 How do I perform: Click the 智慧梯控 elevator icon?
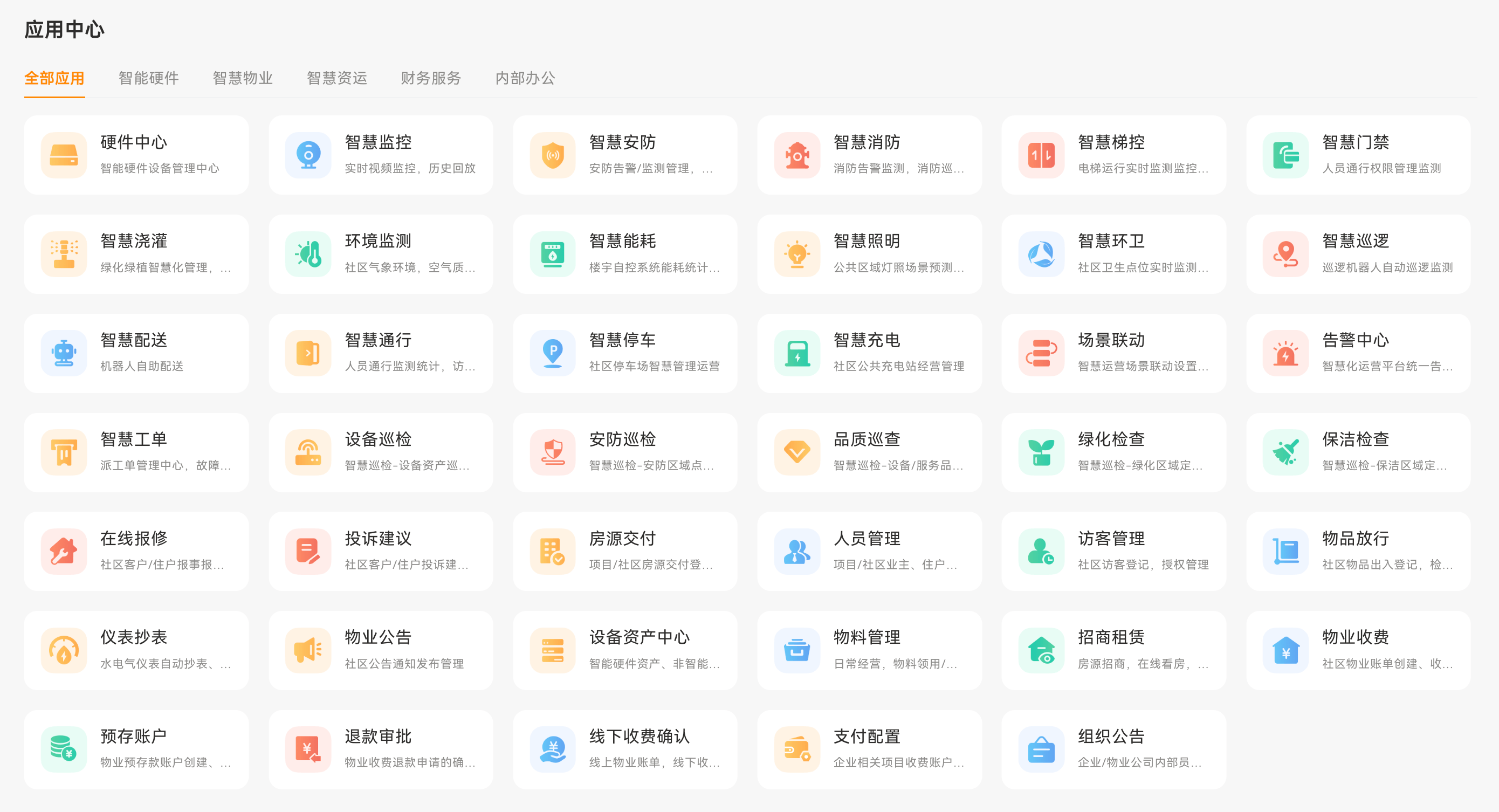pos(1042,155)
